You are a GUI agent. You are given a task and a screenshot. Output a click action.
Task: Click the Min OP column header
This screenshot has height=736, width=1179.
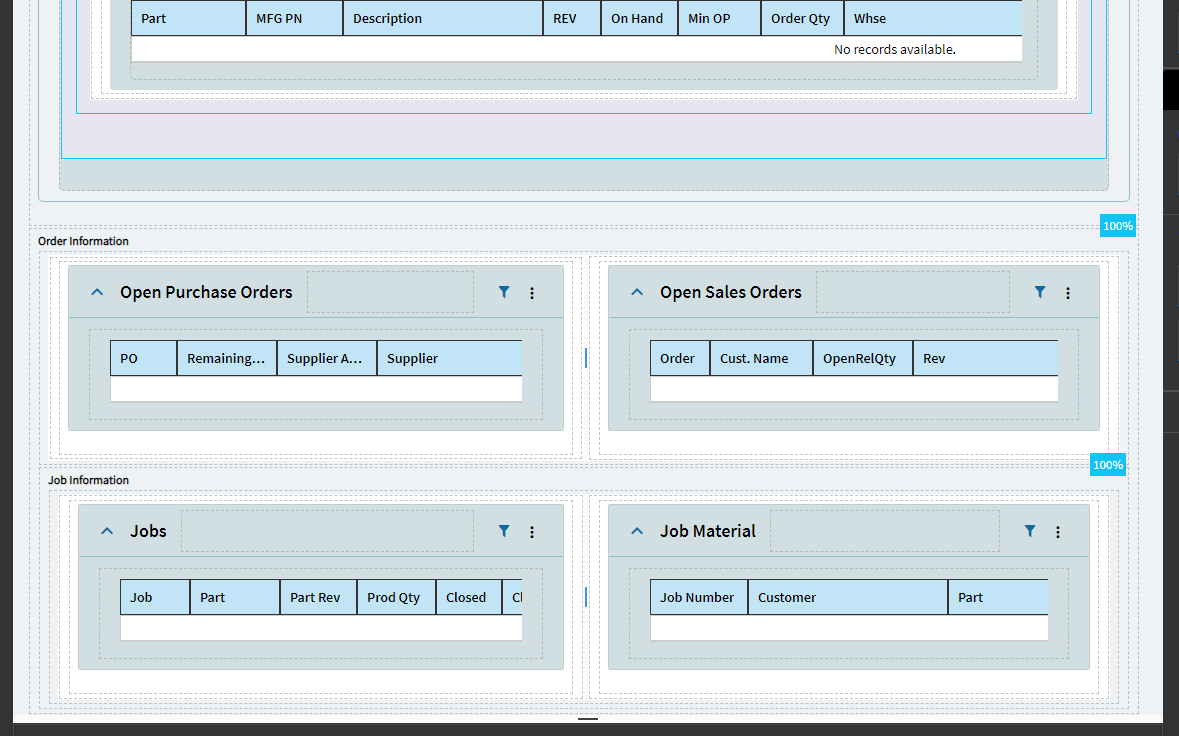click(x=720, y=18)
